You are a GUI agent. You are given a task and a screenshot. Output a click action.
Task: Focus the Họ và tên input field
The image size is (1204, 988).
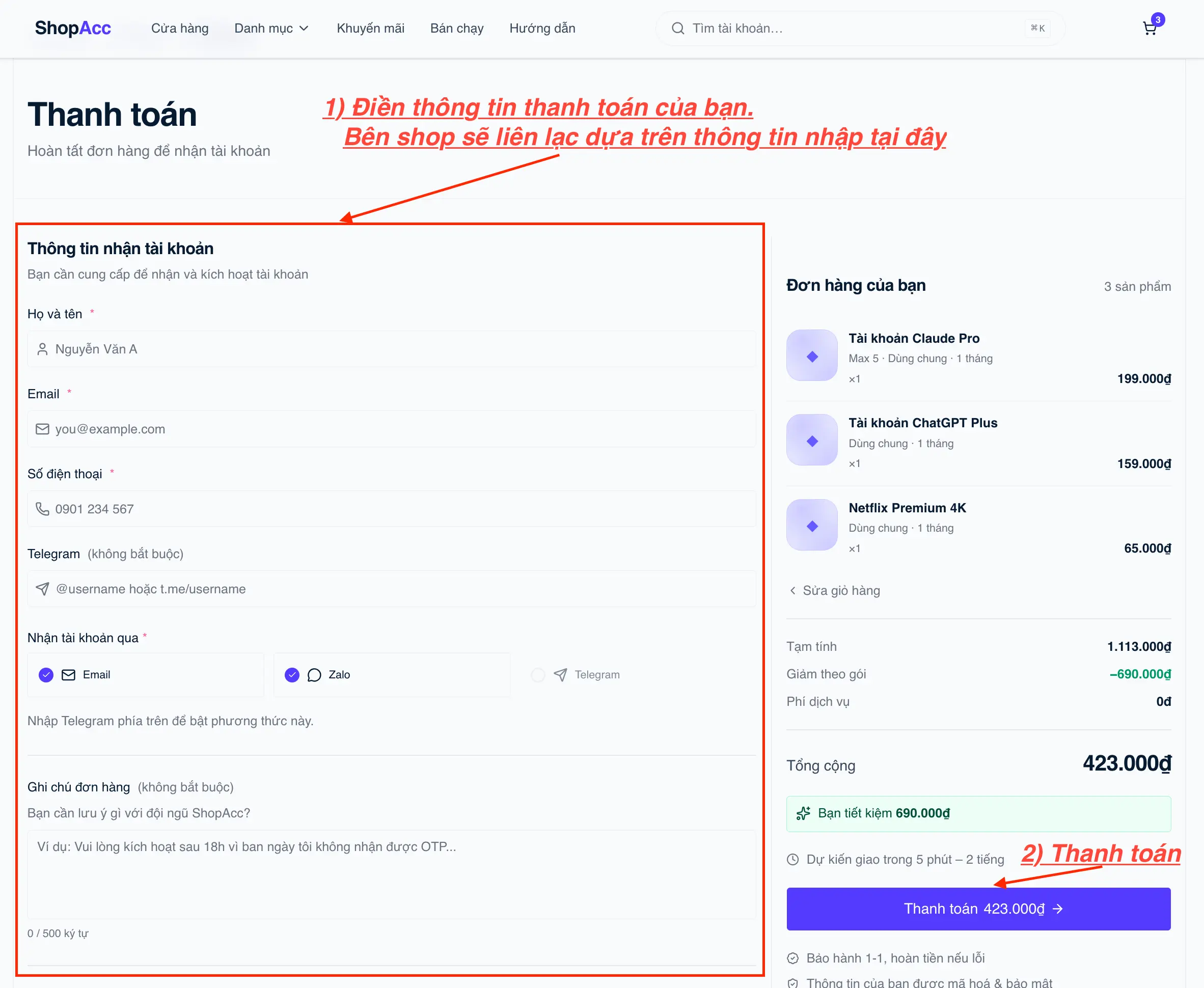(x=392, y=349)
